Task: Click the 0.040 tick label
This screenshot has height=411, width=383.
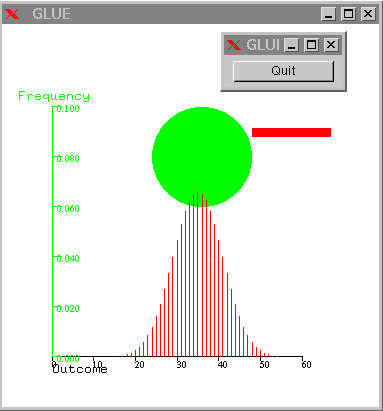Action: [68, 259]
